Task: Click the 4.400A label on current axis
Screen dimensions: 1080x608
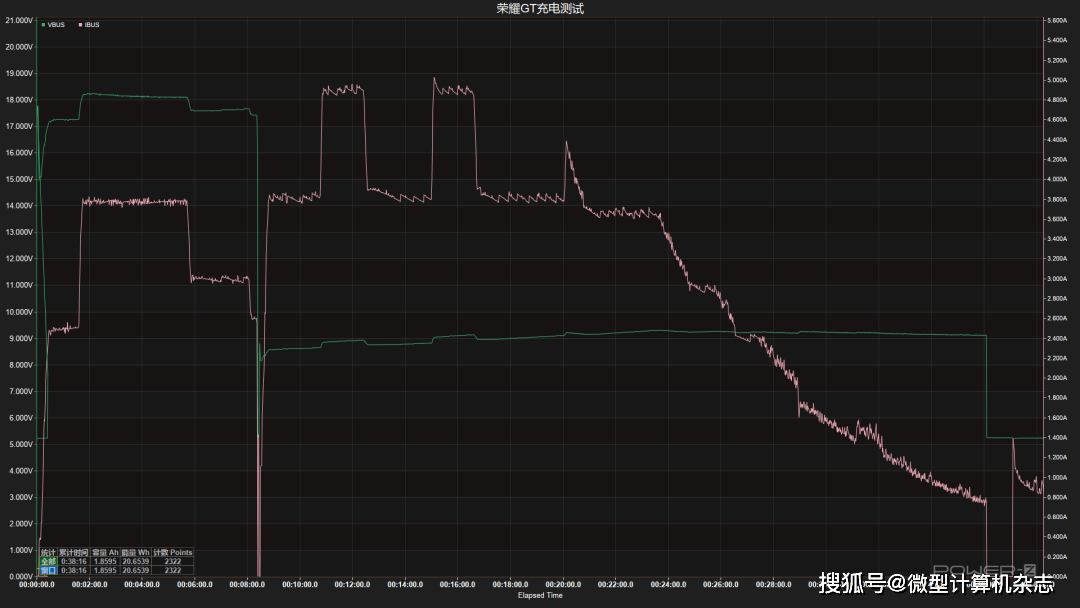Action: point(1057,140)
